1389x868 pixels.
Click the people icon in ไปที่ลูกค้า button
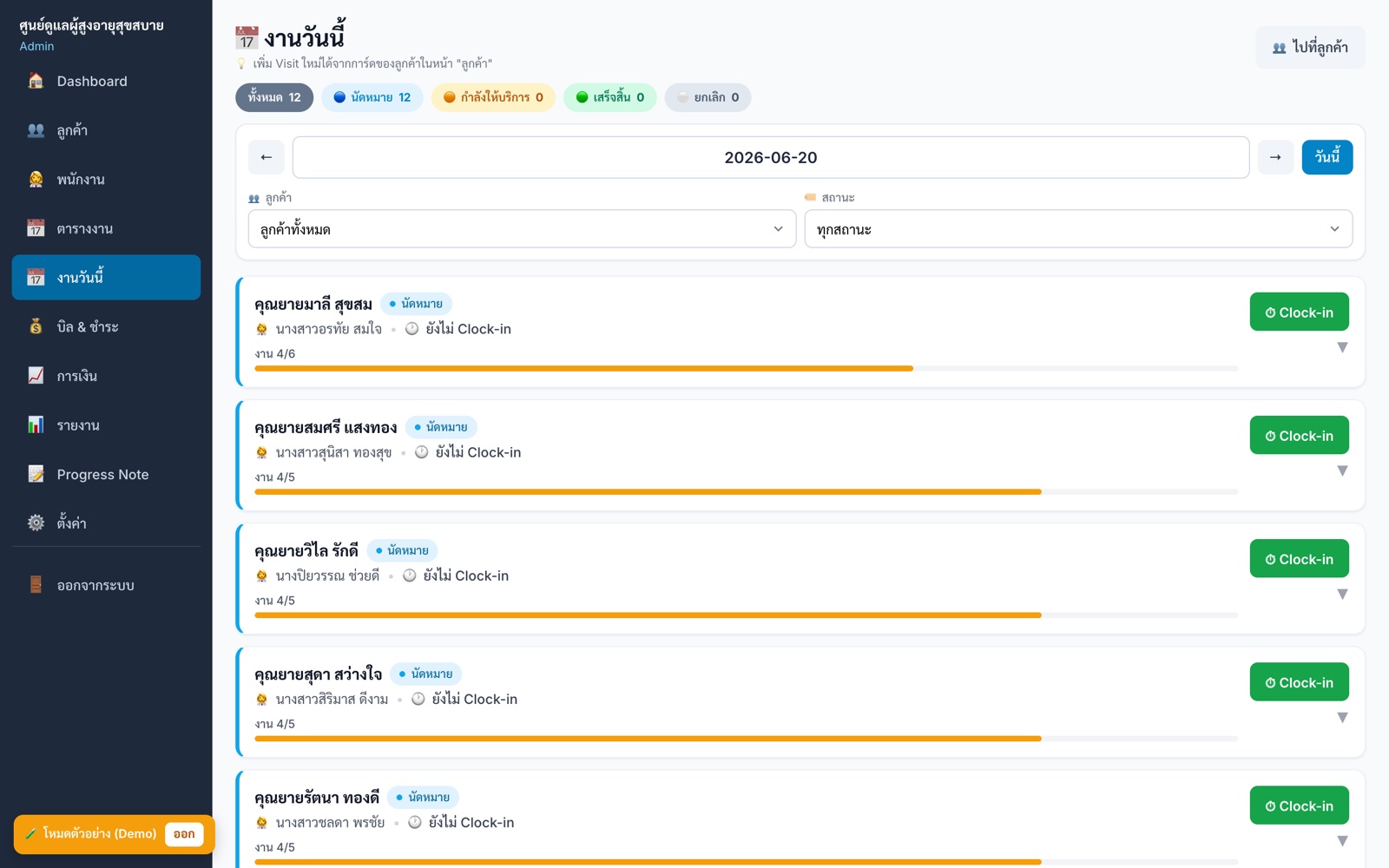[1280, 48]
